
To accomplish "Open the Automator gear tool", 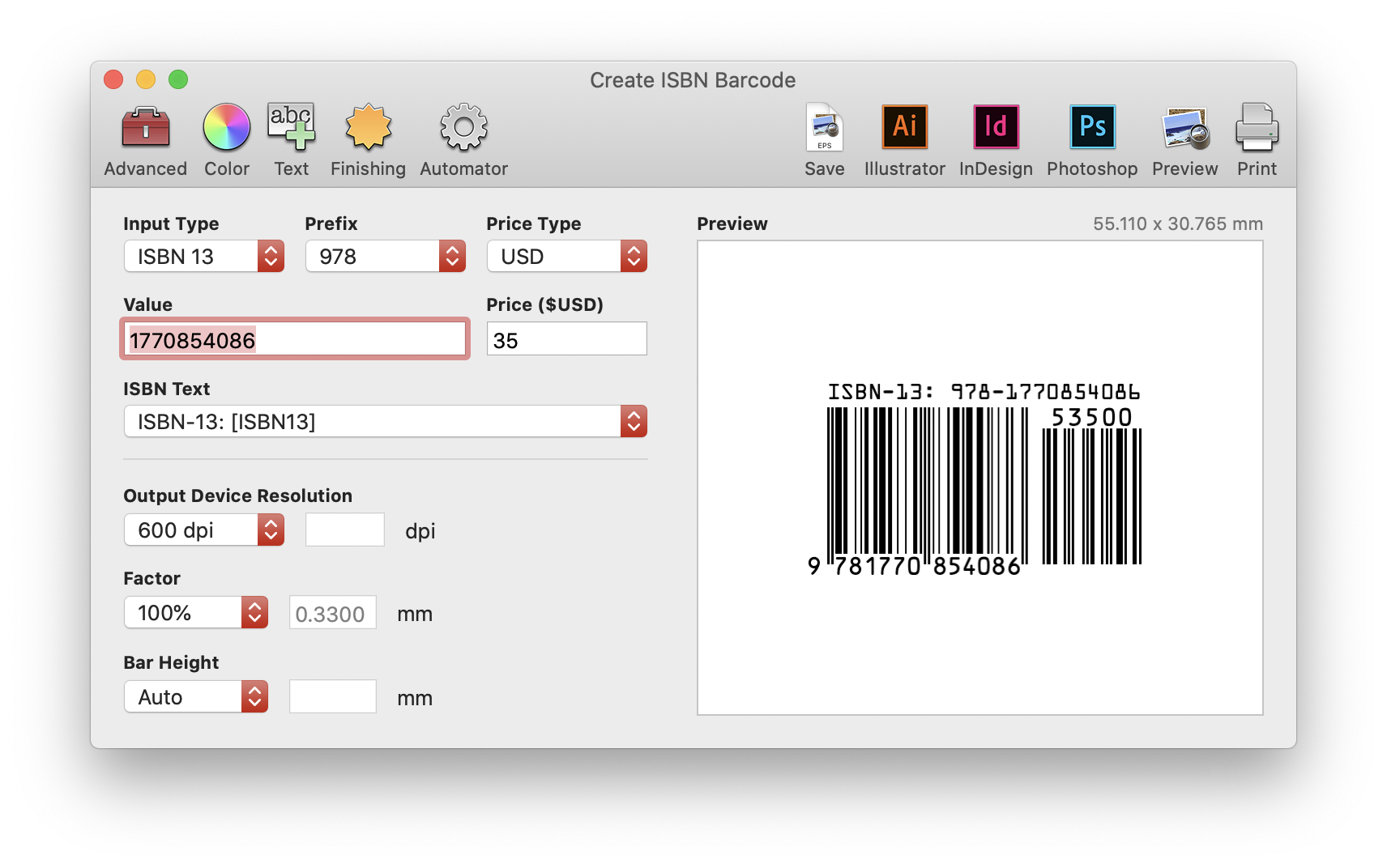I will click(x=463, y=139).
